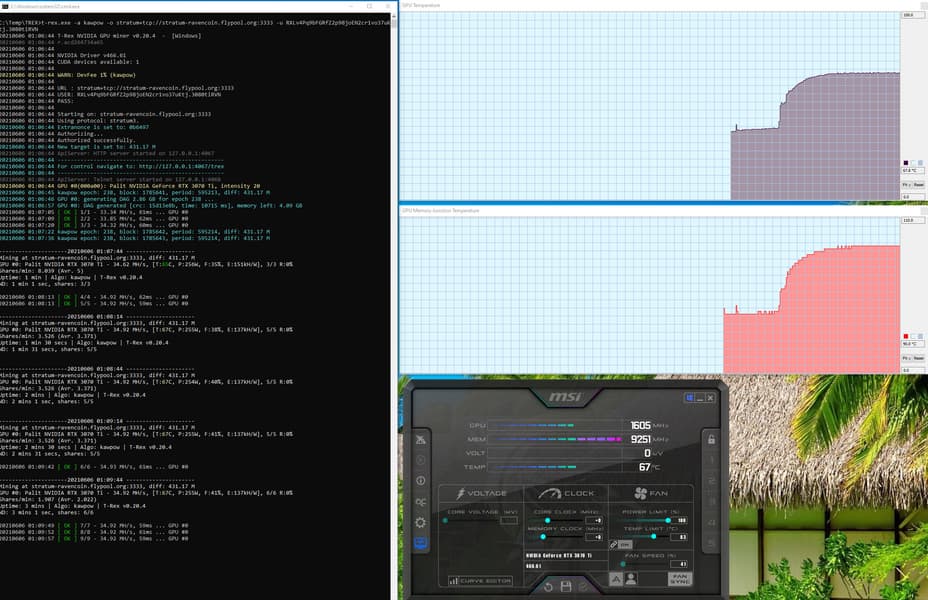928x600 pixels.
Task: Click the Core Clock value input field
Action: tap(594, 521)
